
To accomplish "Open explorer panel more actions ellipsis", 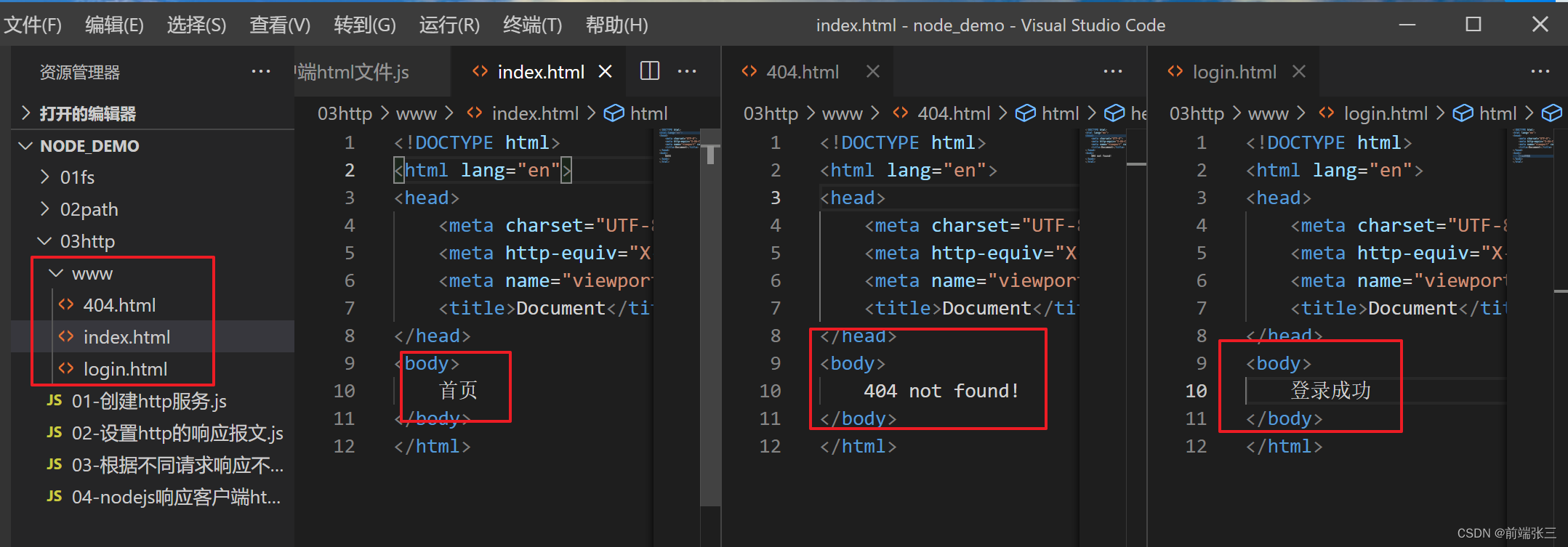I will coord(261,72).
